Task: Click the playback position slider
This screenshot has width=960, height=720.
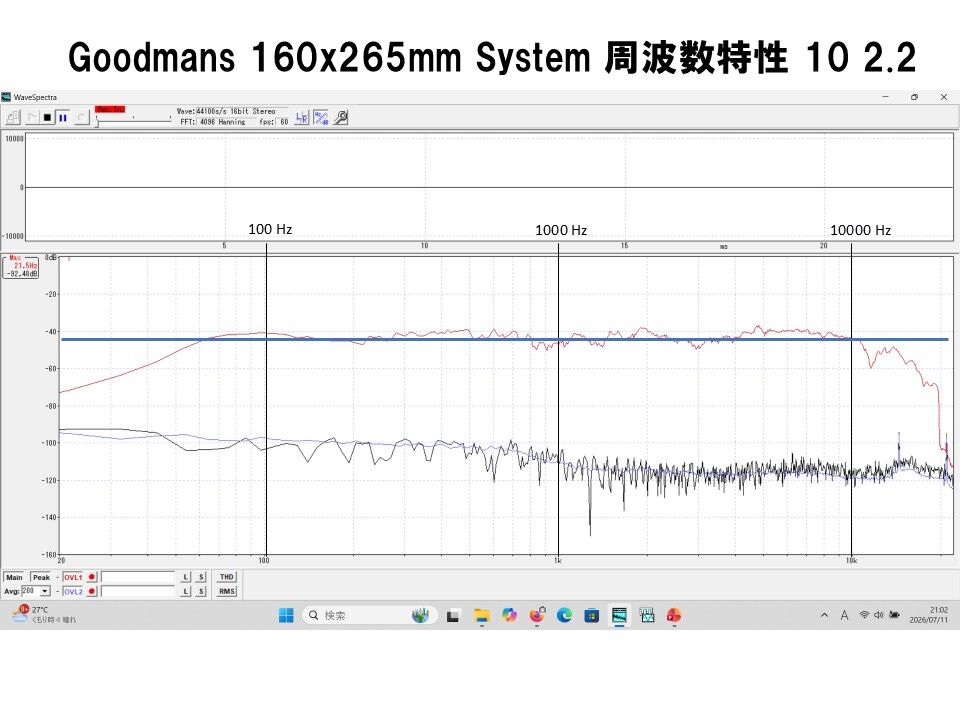Action: (x=133, y=121)
